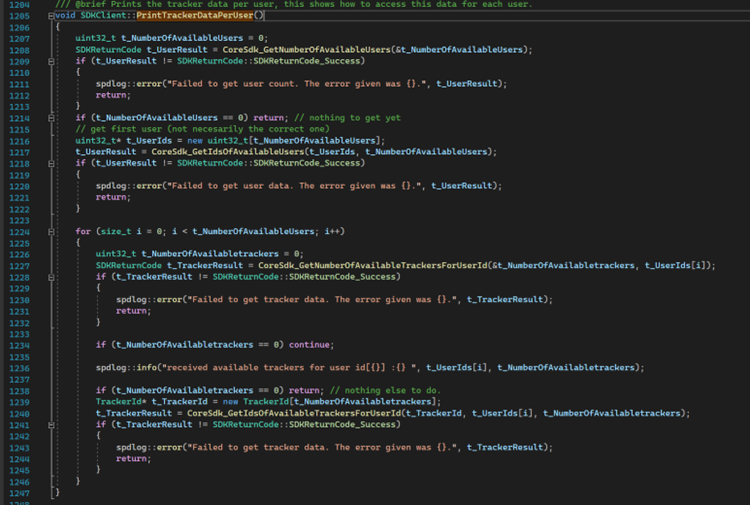Click the continue keyword on line 1234
The width and height of the screenshot is (750, 505).
[309, 345]
